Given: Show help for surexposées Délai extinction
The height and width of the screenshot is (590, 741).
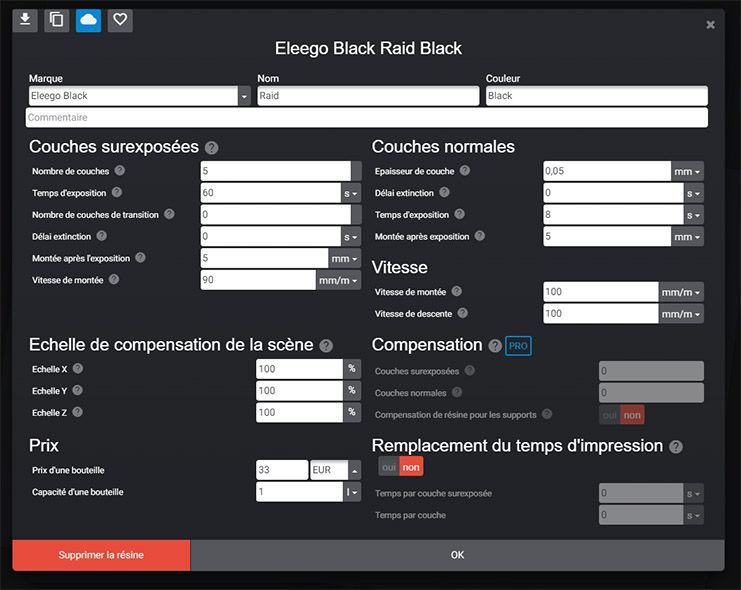Looking at the screenshot, I should [102, 236].
